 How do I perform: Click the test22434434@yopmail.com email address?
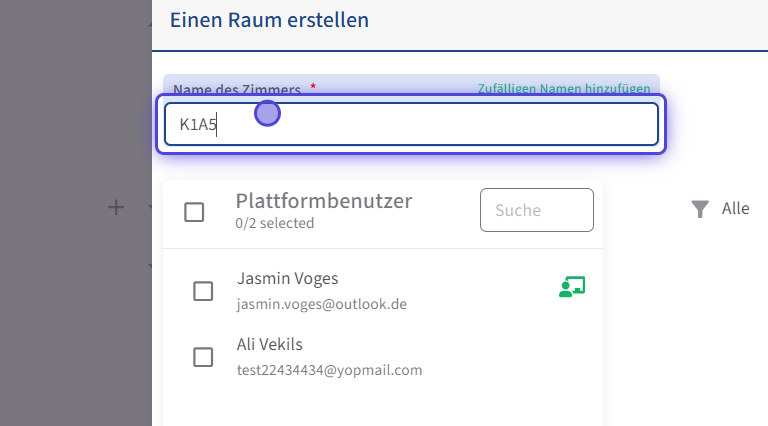click(329, 370)
